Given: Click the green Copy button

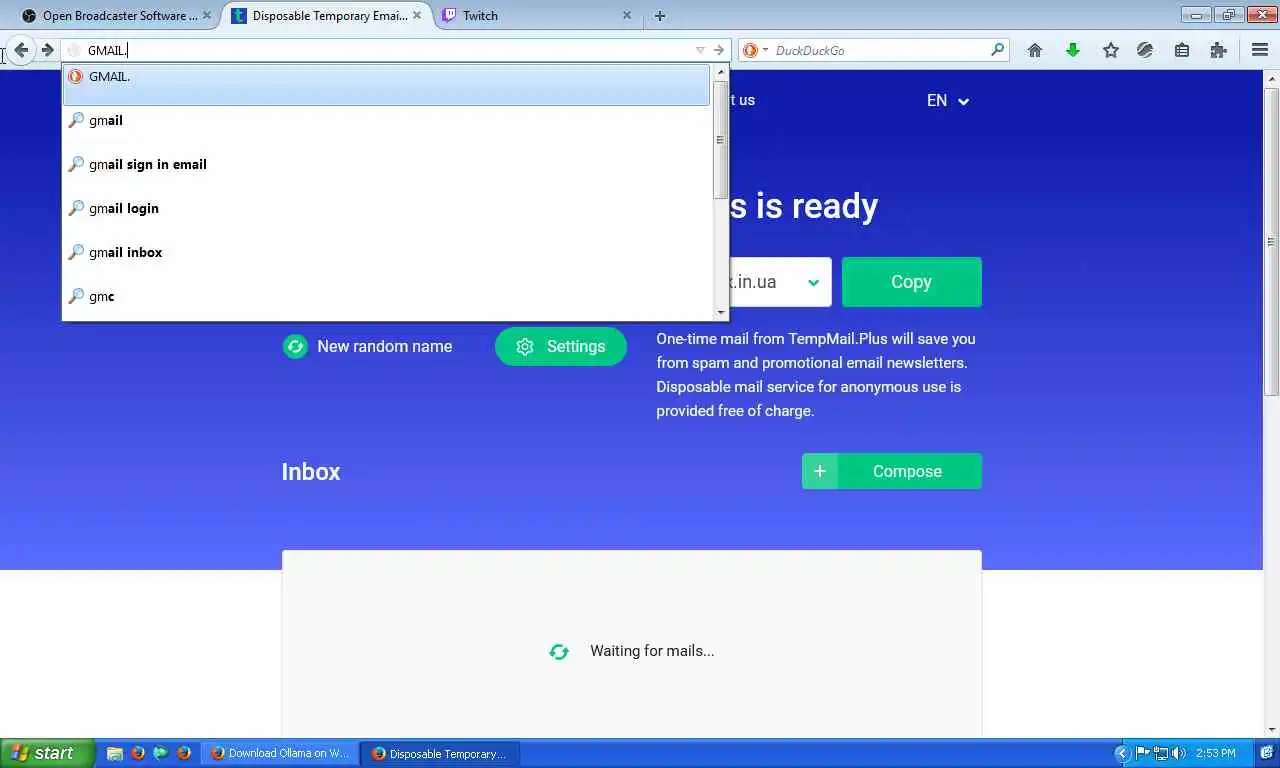Looking at the screenshot, I should click(x=911, y=282).
